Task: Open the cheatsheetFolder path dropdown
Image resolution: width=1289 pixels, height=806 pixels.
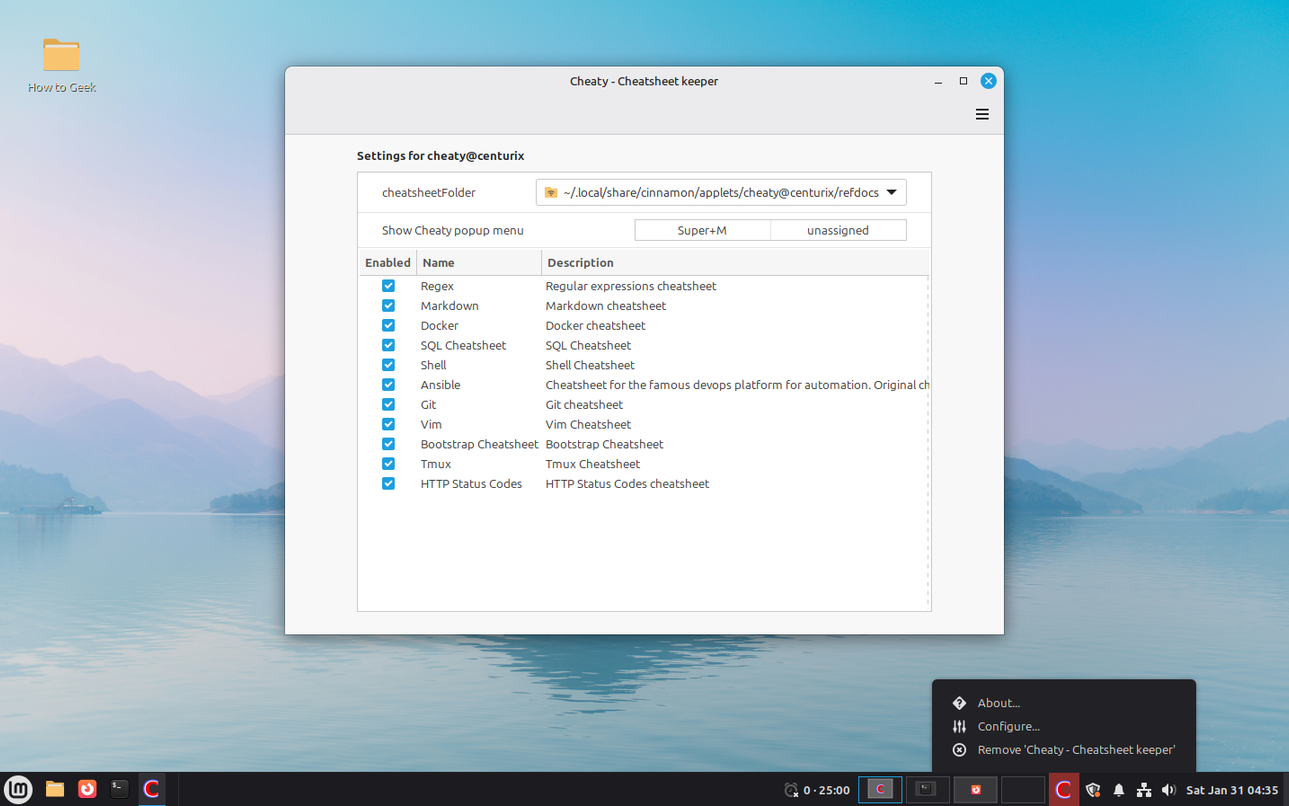Action: click(x=721, y=193)
